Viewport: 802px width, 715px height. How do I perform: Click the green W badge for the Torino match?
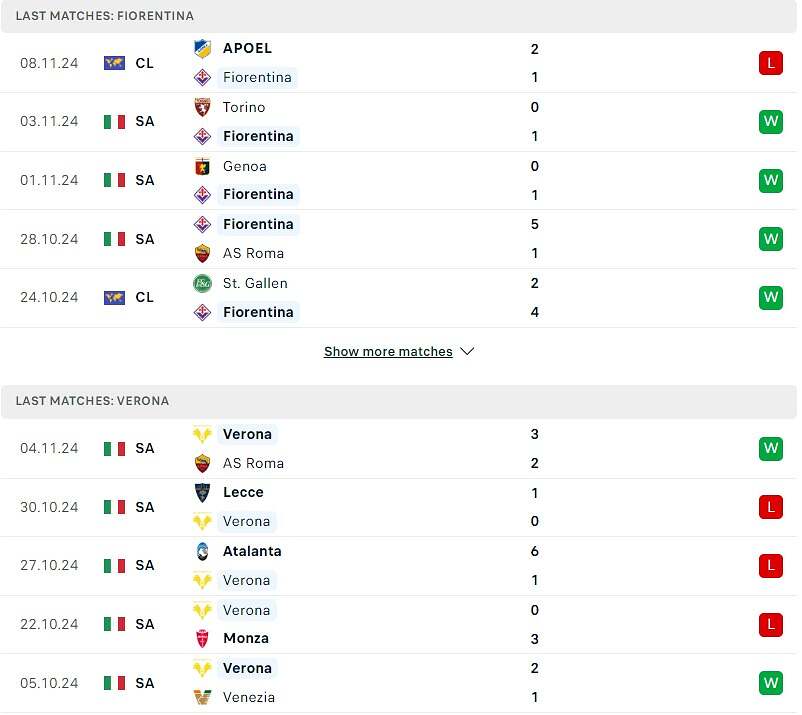(771, 122)
